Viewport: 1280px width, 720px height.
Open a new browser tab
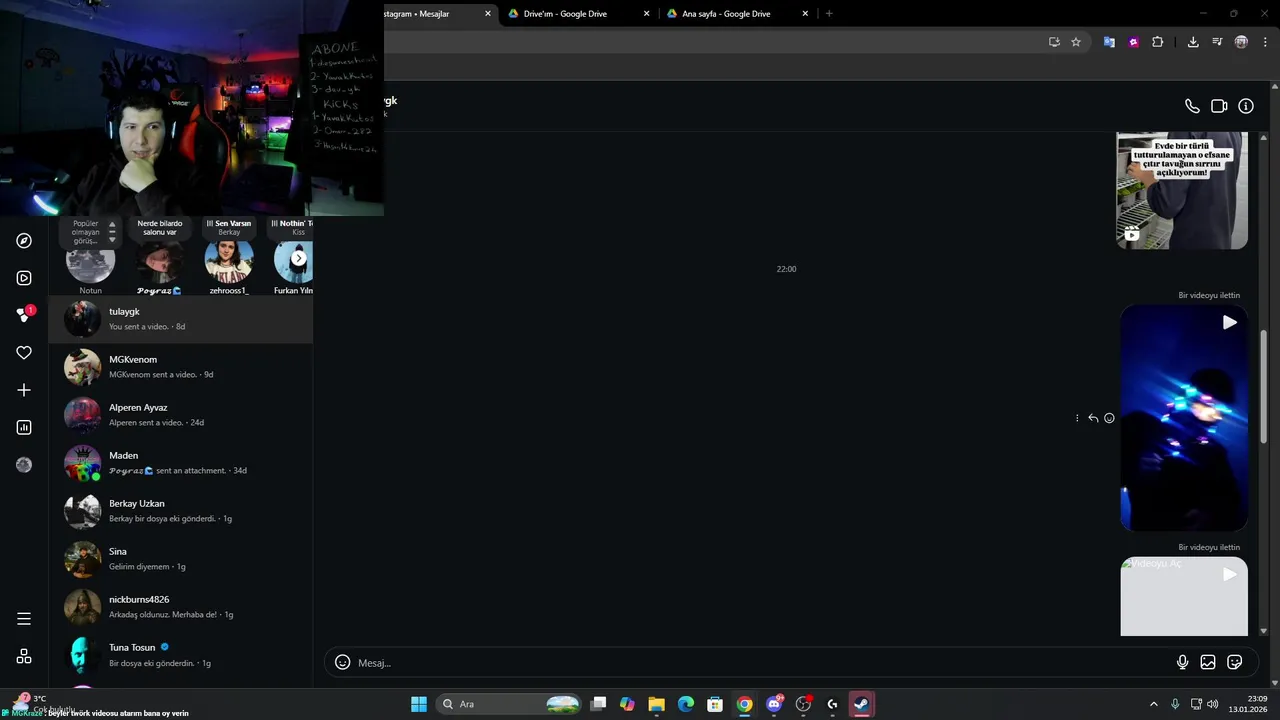point(829,14)
